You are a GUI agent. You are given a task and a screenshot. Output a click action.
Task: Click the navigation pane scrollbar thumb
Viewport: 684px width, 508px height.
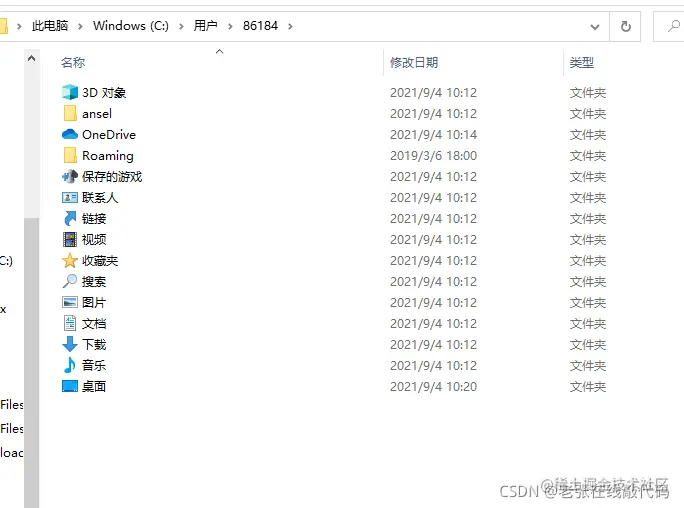[31, 362]
